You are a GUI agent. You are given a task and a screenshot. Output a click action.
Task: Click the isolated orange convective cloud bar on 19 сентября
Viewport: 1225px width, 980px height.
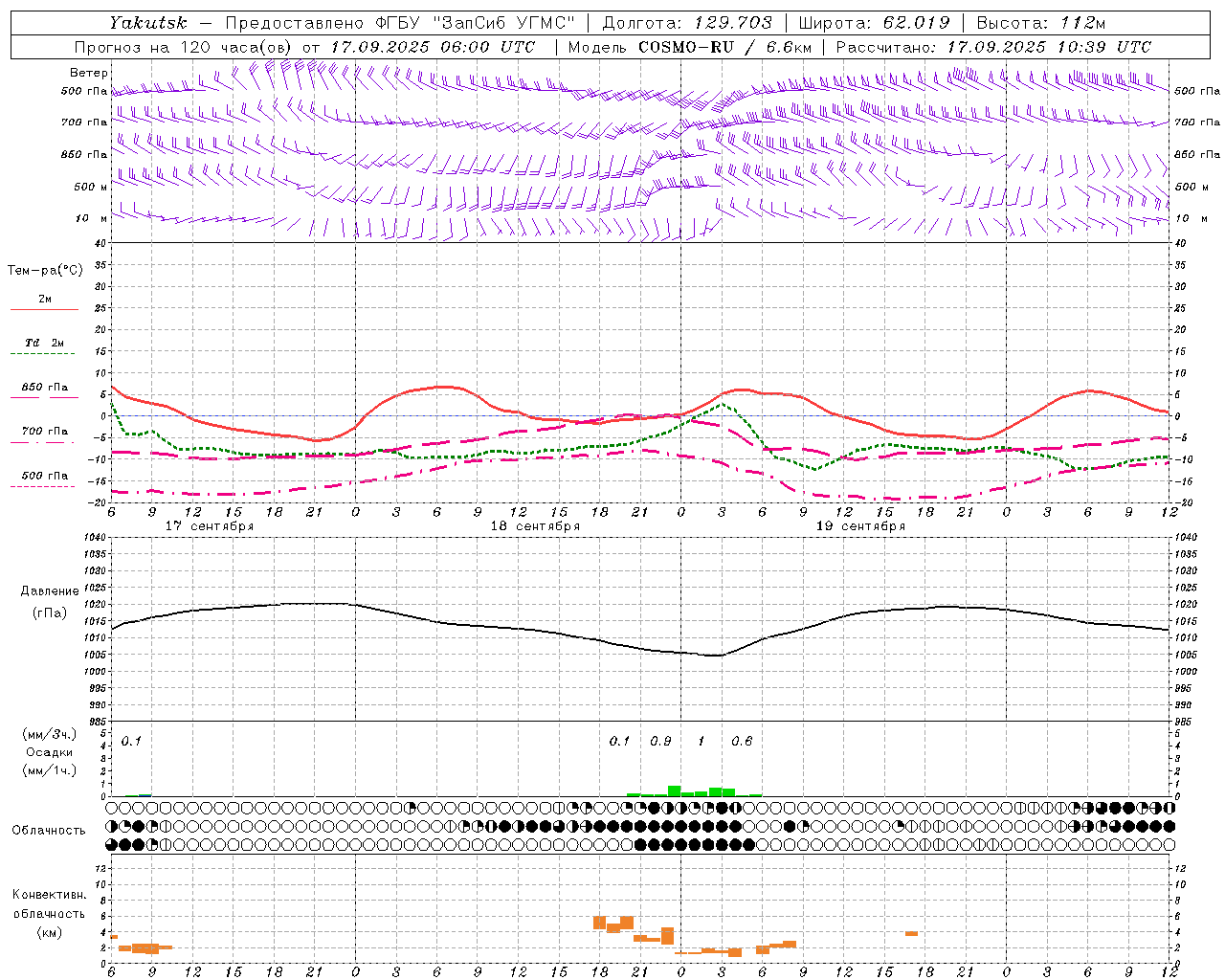(x=911, y=933)
